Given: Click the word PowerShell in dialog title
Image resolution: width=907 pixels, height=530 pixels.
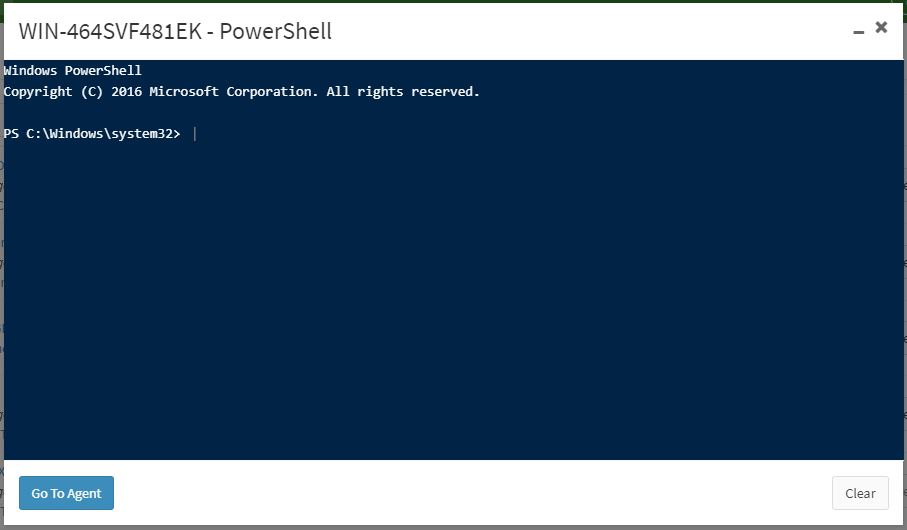Looking at the screenshot, I should point(275,31).
